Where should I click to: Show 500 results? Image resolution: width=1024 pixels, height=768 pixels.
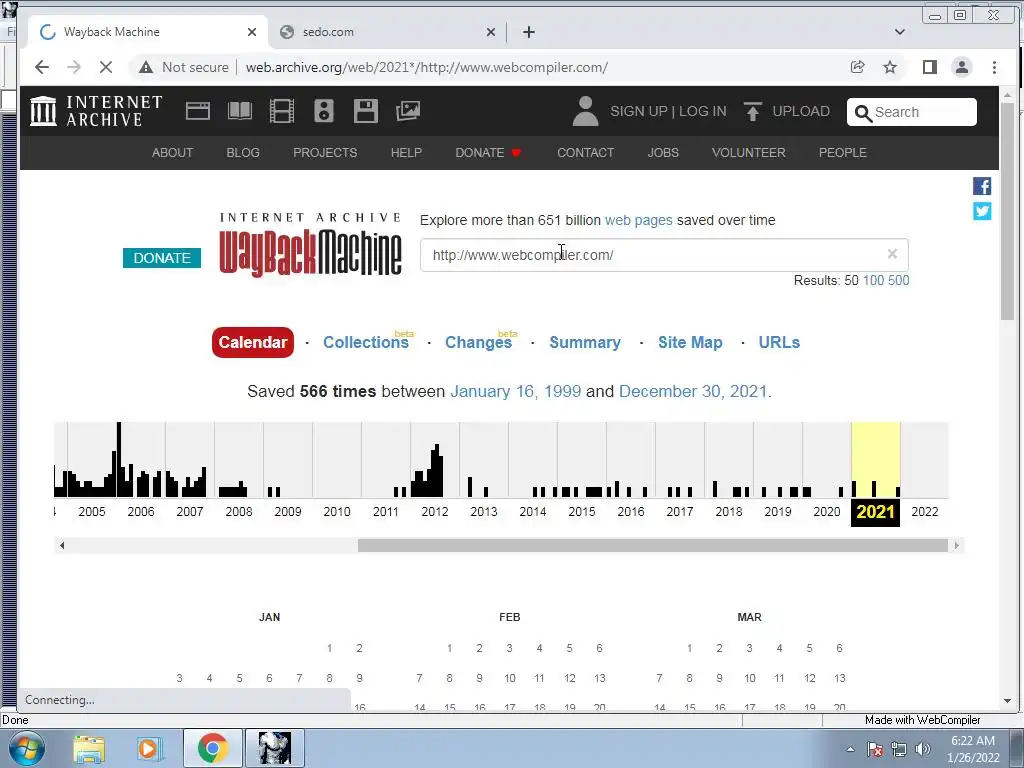pos(899,280)
